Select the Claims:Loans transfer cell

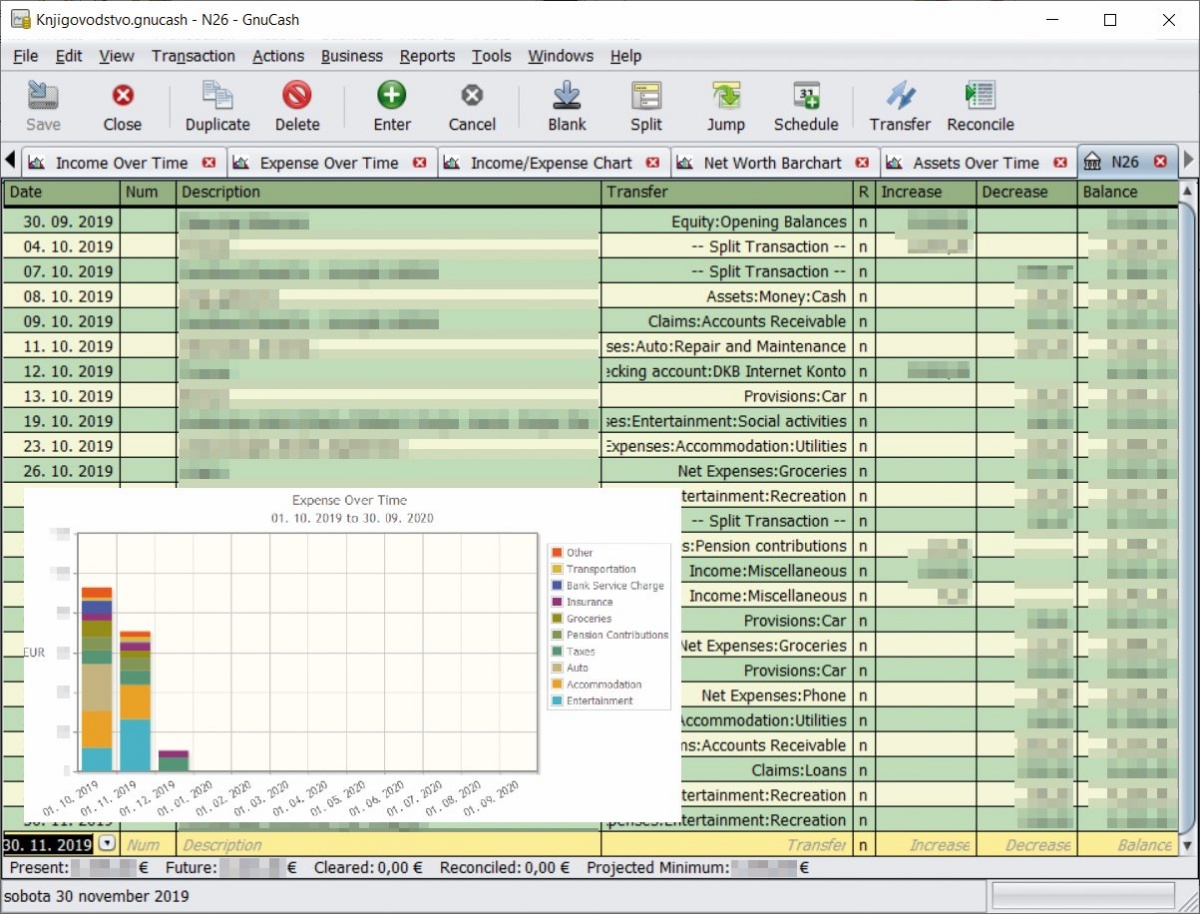[x=766, y=770]
